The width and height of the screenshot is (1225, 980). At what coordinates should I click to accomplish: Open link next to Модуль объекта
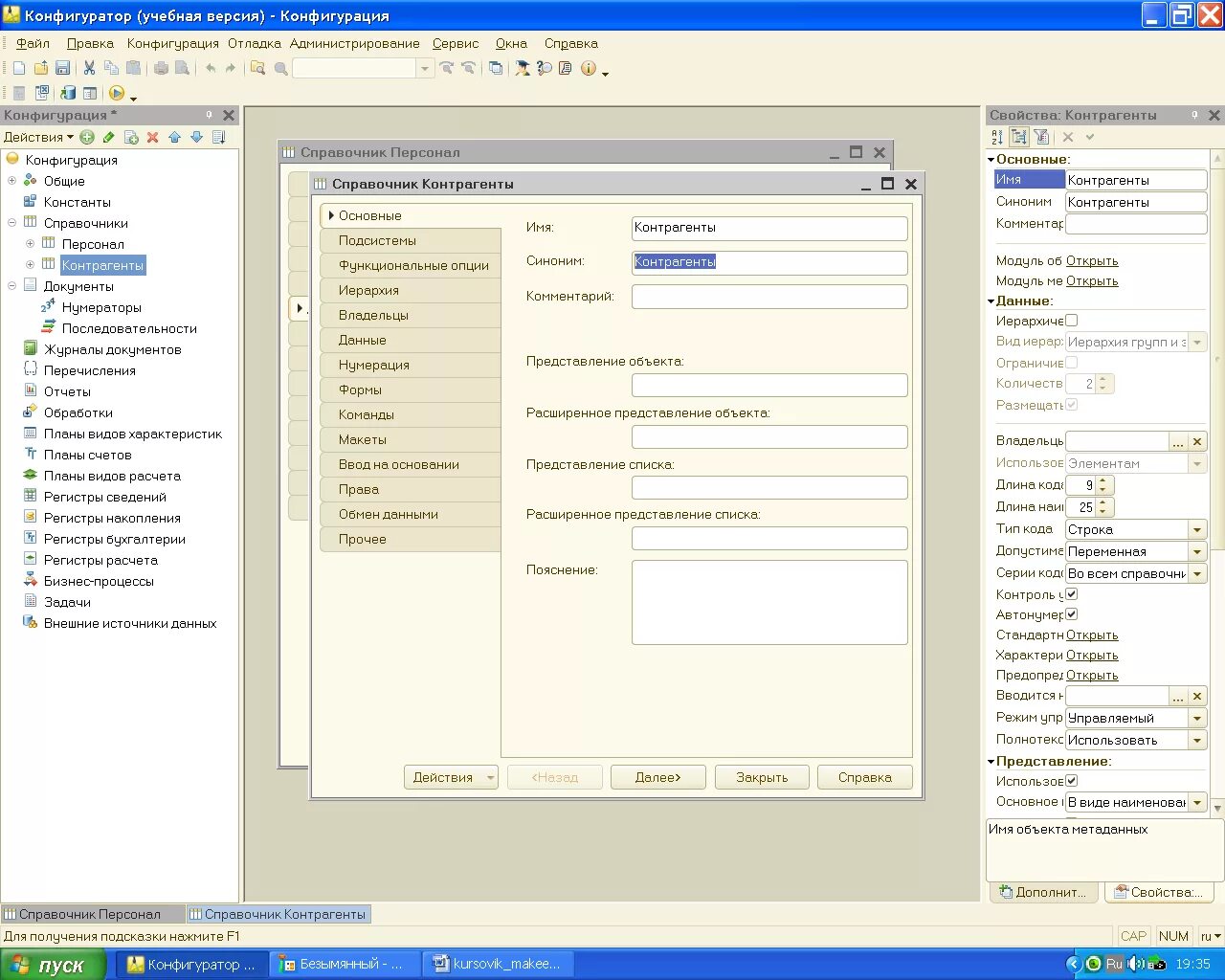pyautogui.click(x=1092, y=260)
